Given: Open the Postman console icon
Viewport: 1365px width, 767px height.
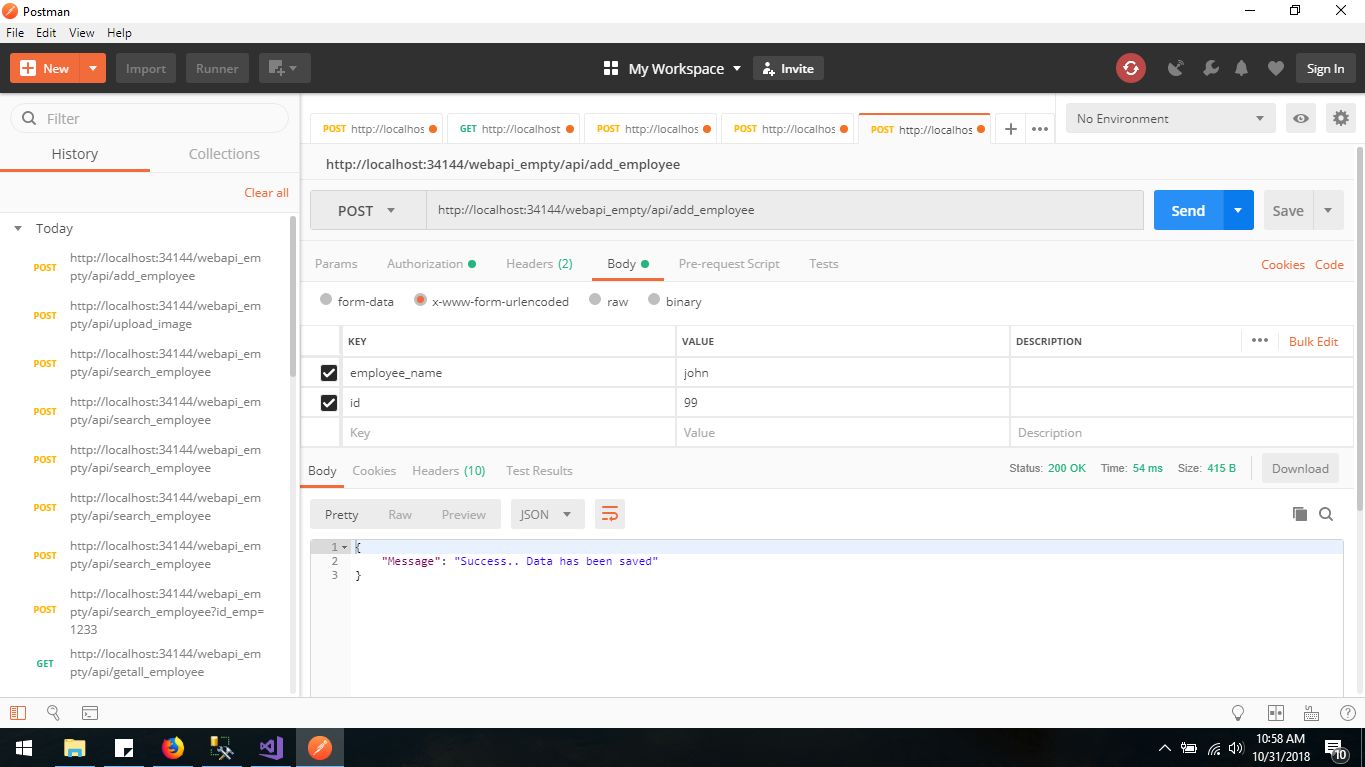Looking at the screenshot, I should (x=89, y=713).
